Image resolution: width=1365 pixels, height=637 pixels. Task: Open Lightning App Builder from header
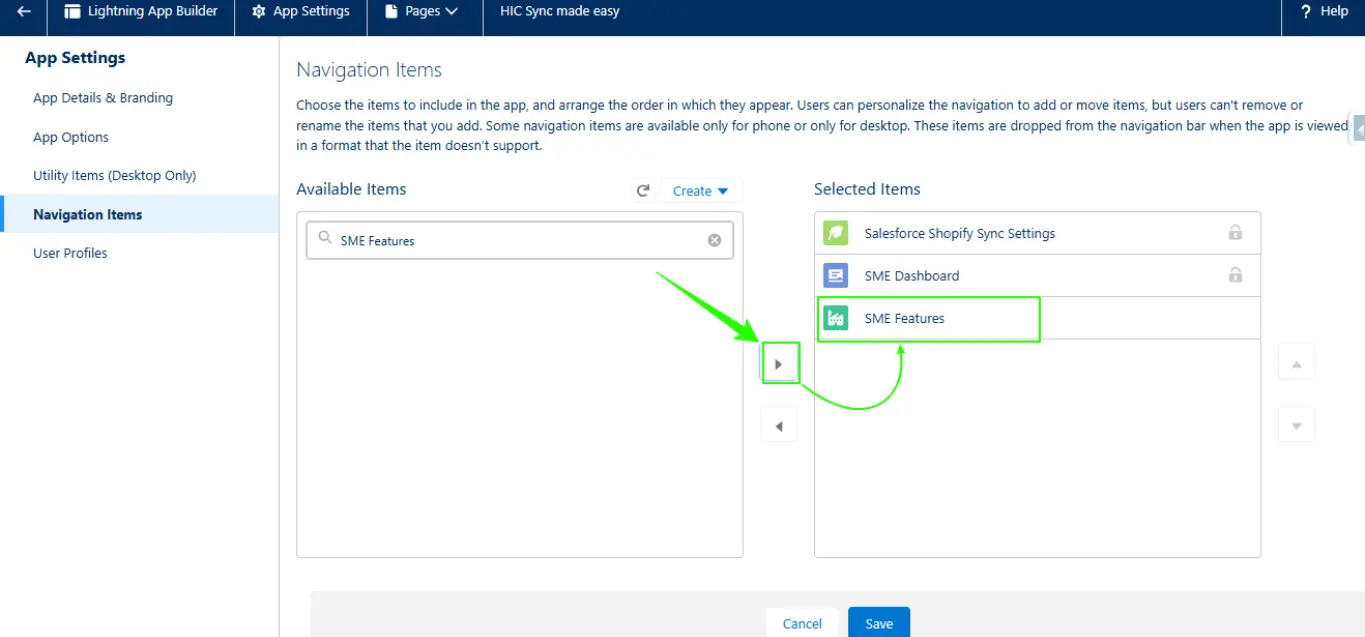pyautogui.click(x=141, y=11)
